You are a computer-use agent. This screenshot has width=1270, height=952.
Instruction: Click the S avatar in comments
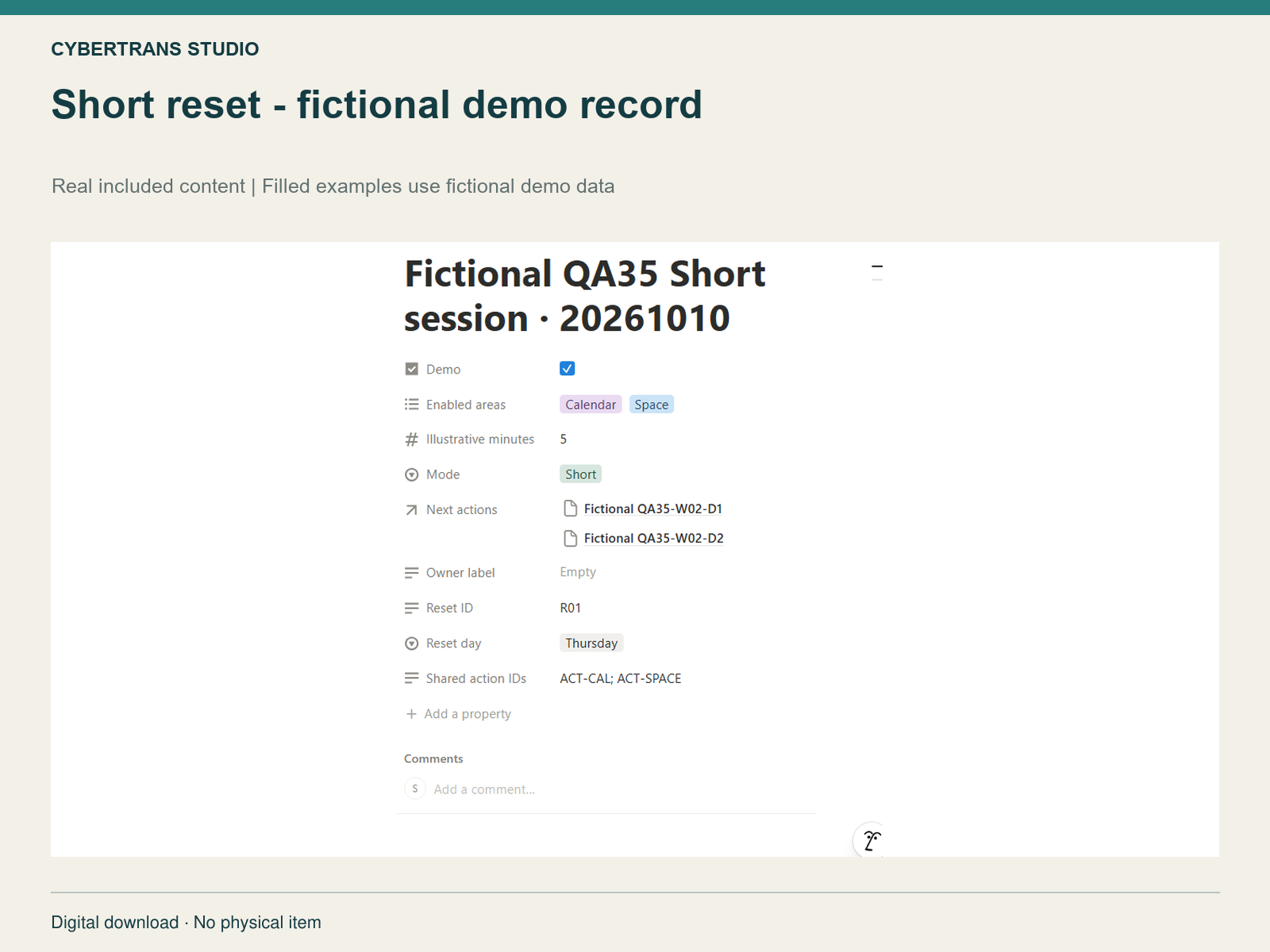(x=414, y=789)
